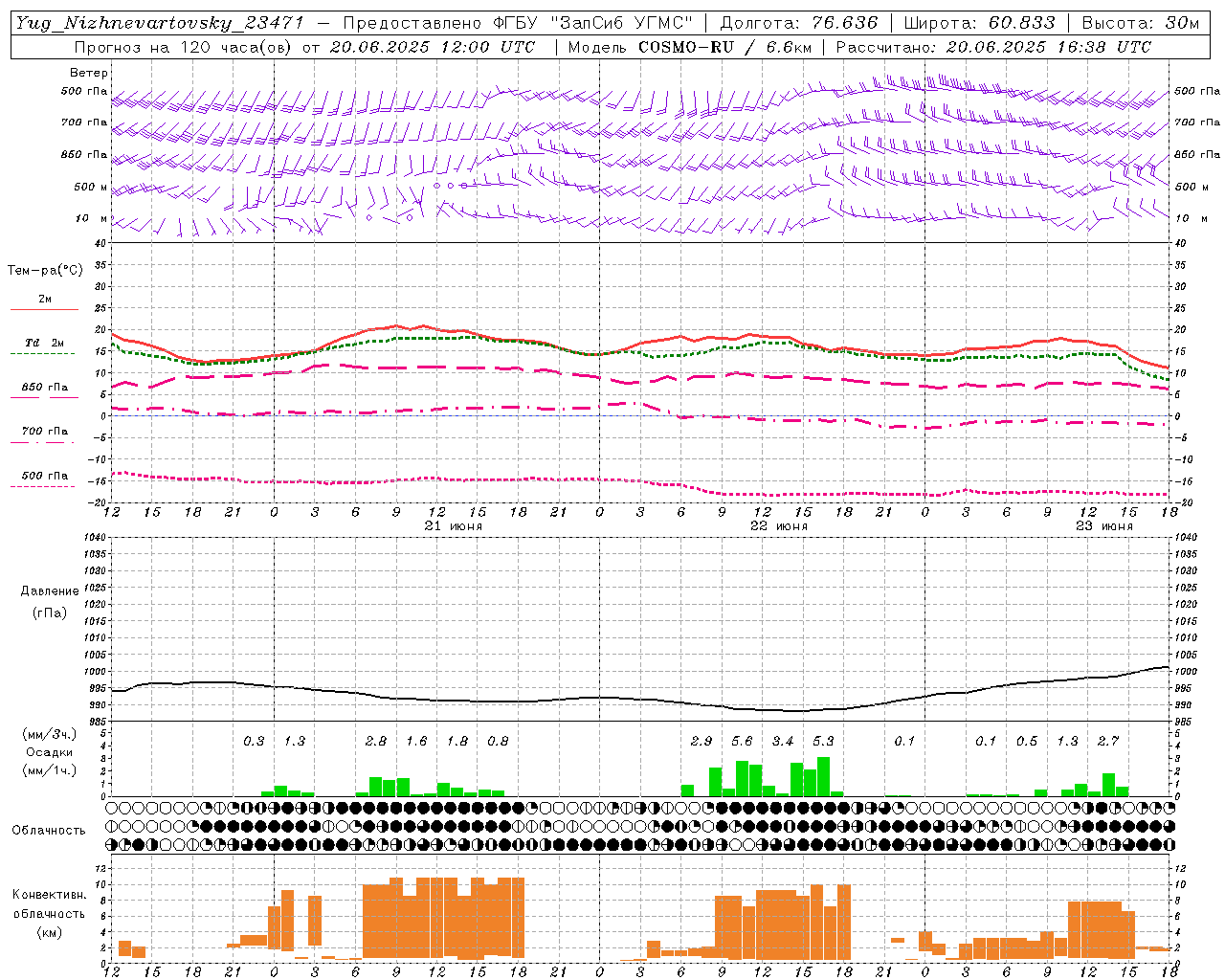
Task: Click the 2.7 precipitation total
Action: coord(1108,741)
